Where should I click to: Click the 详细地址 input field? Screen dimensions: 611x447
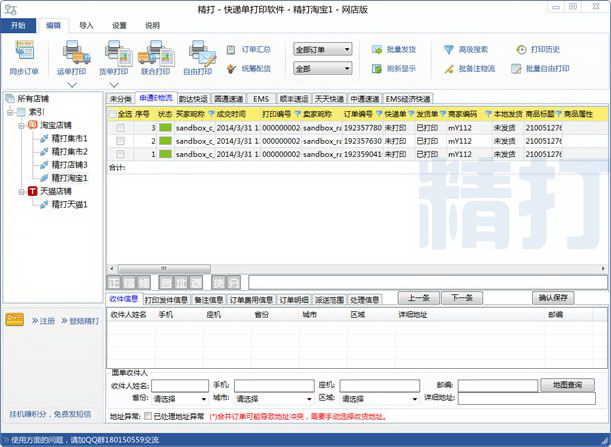(527, 398)
